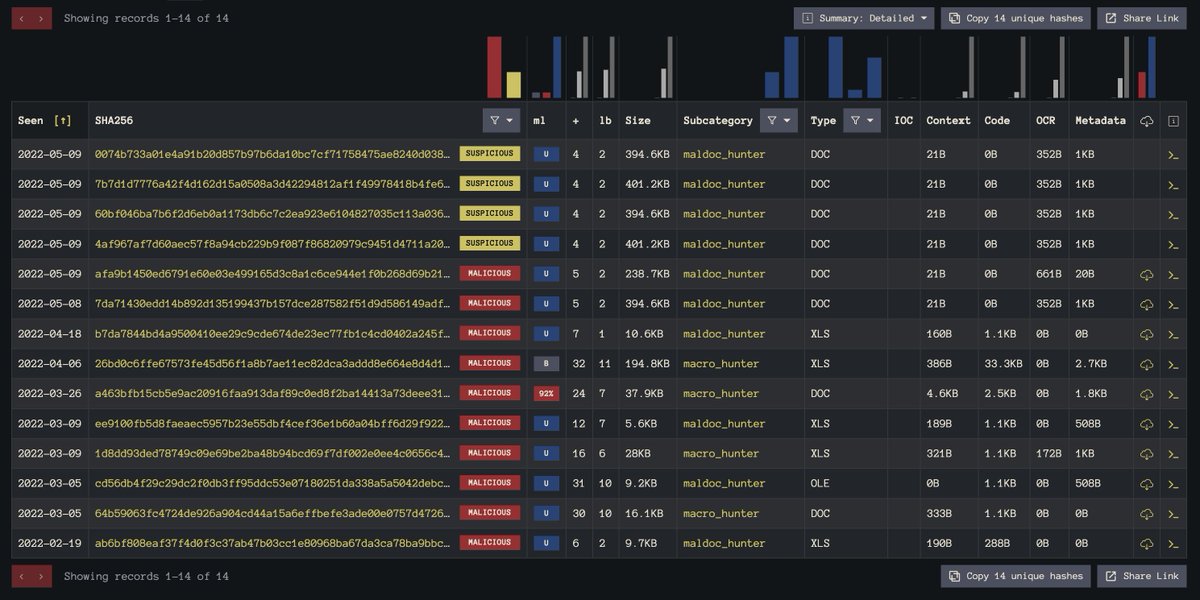Download sample for hash 26bd0c6ffe67573f row
Screen dimensions: 1200x600
click(x=1146, y=364)
